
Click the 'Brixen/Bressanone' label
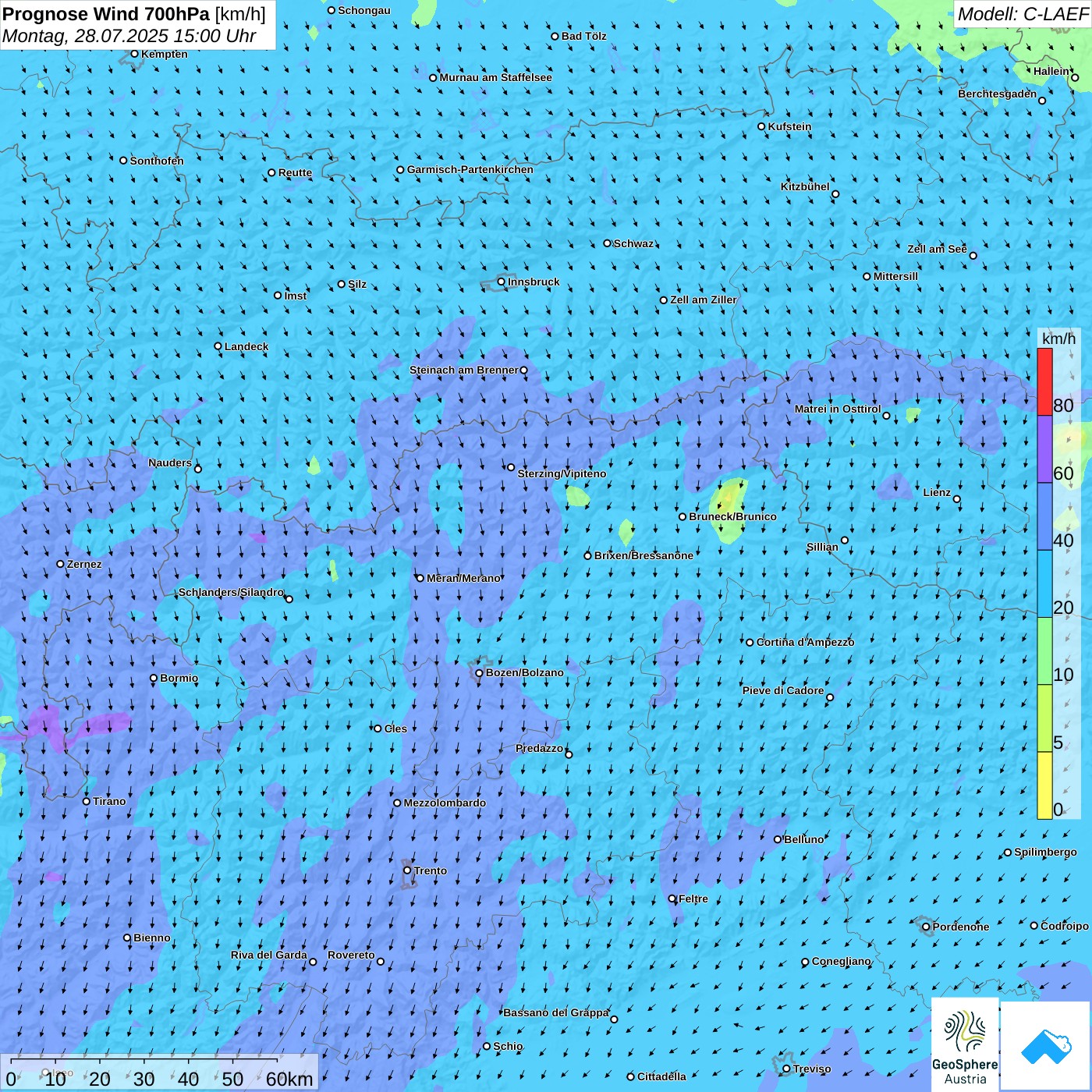click(x=643, y=555)
